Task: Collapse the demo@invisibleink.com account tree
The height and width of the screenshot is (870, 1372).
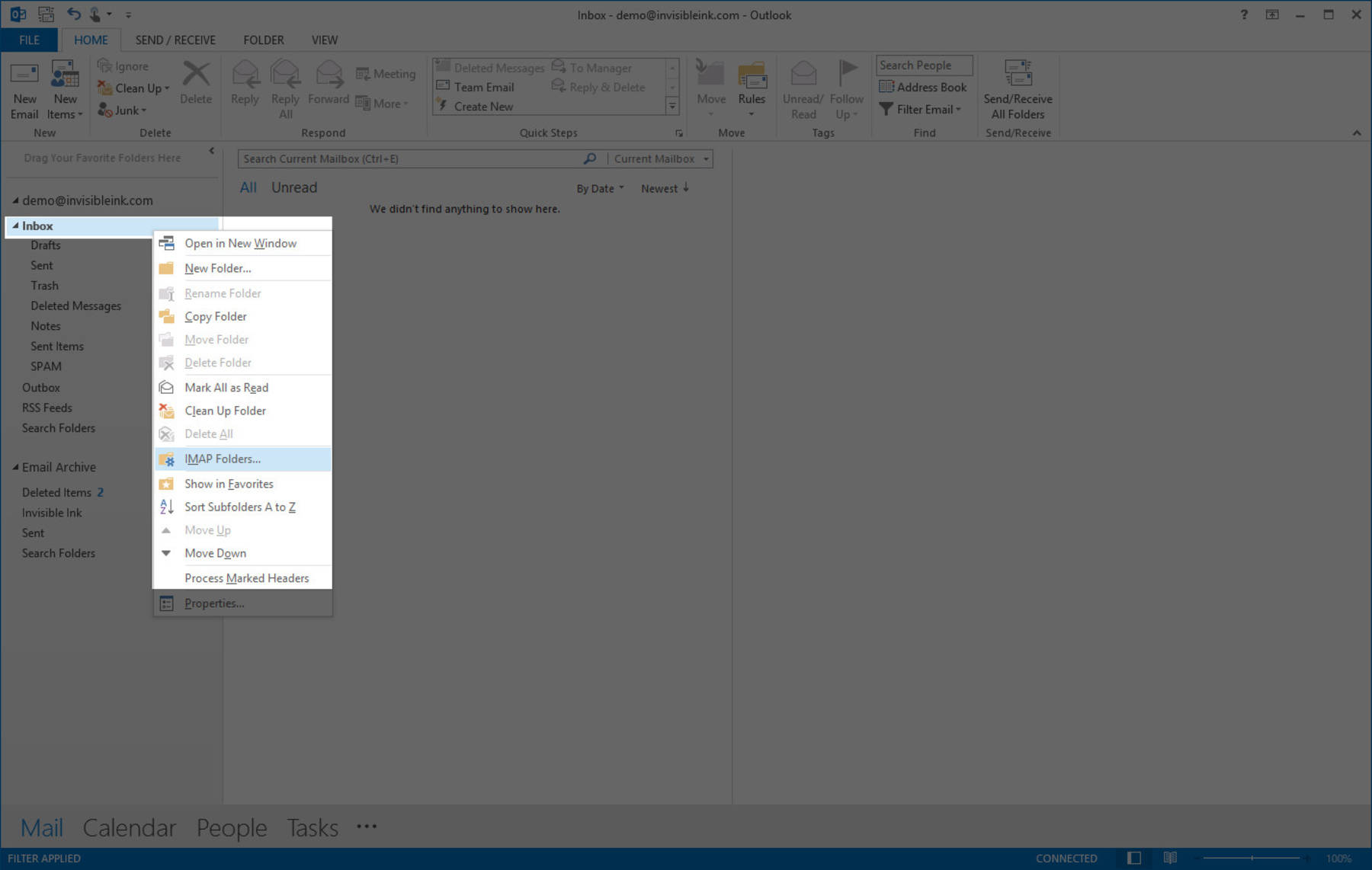Action: [x=15, y=200]
